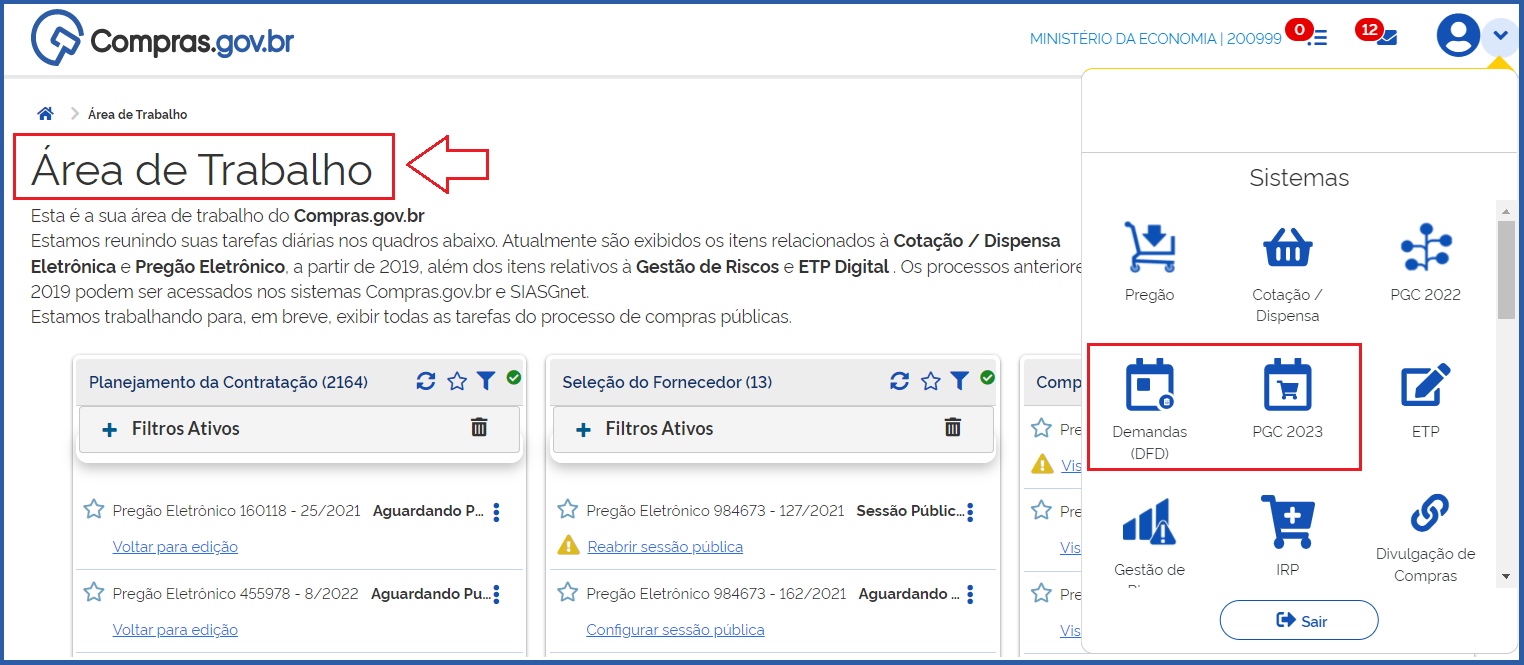Favorite Pregão Eletrônico 160118 - 25/2021 star
Image resolution: width=1524 pixels, height=665 pixels.
point(94,510)
